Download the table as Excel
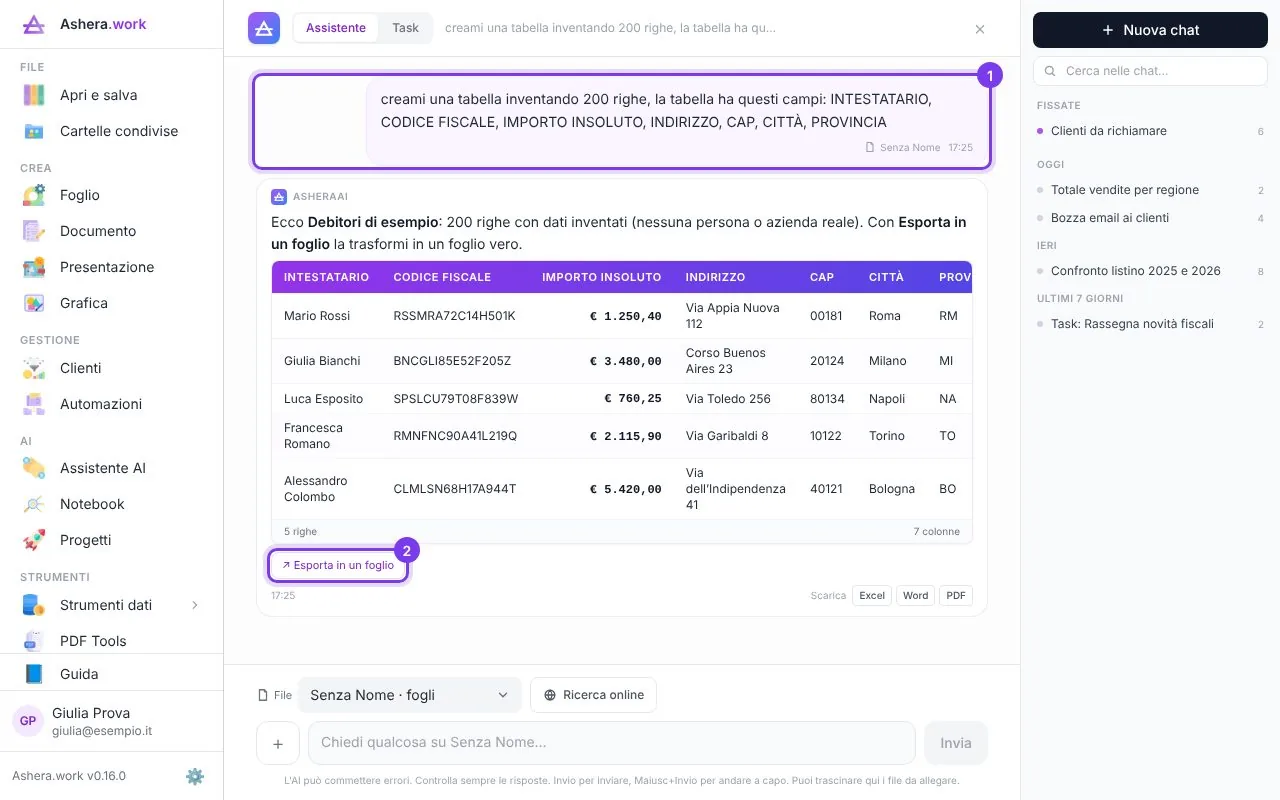This screenshot has height=800, width=1280. pos(872,595)
